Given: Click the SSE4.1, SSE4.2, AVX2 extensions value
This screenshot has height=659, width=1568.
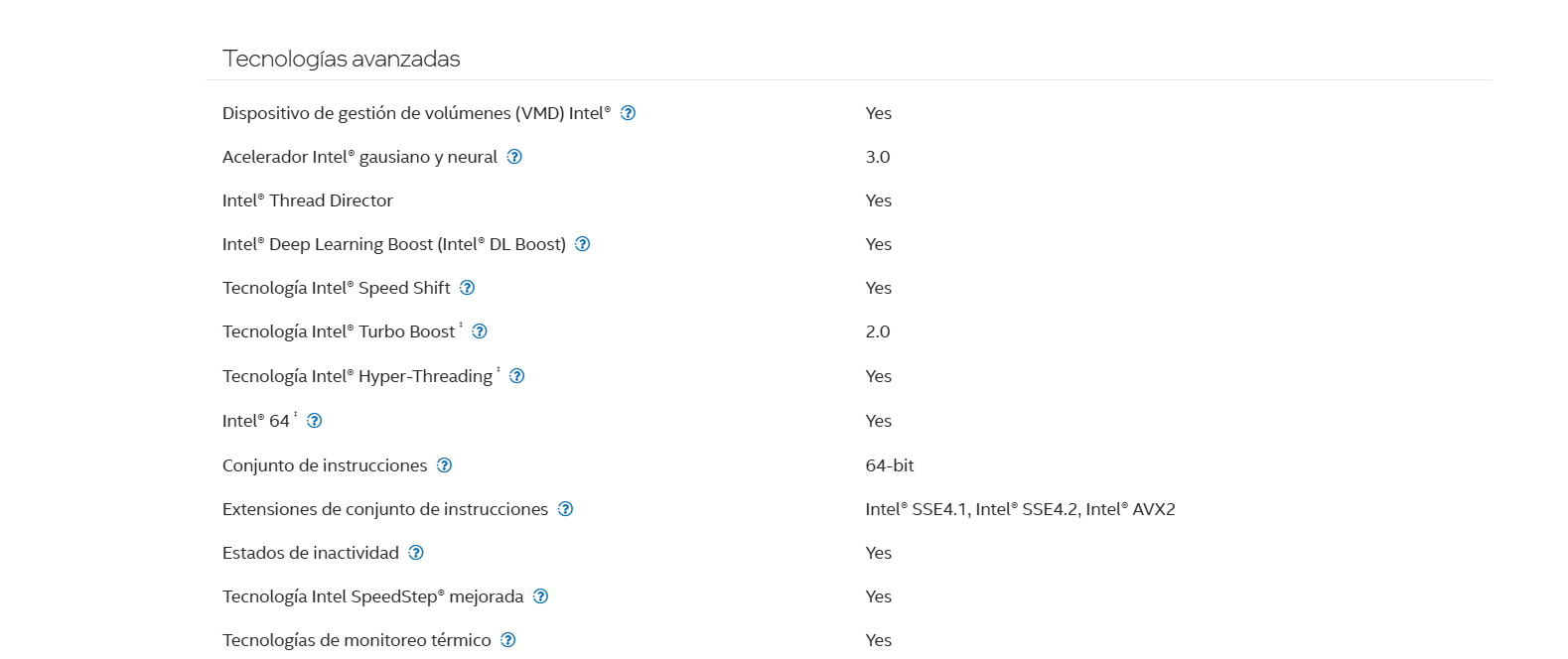Looking at the screenshot, I should tap(1020, 509).
